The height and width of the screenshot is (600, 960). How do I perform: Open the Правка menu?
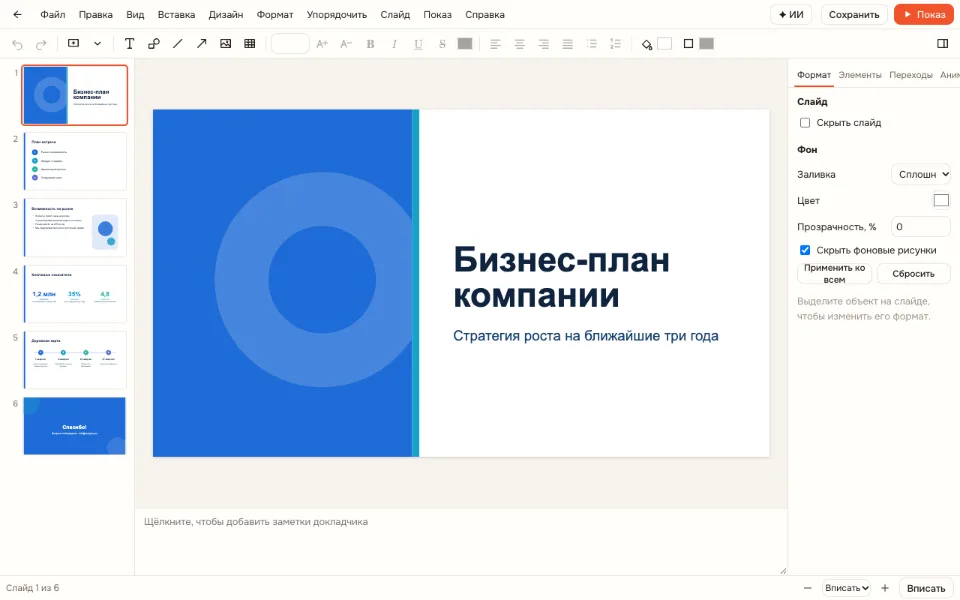[96, 15]
